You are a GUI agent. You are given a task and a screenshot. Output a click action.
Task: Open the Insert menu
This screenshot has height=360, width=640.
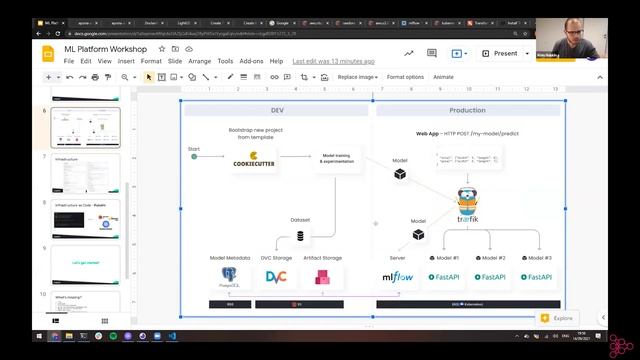(x=126, y=61)
